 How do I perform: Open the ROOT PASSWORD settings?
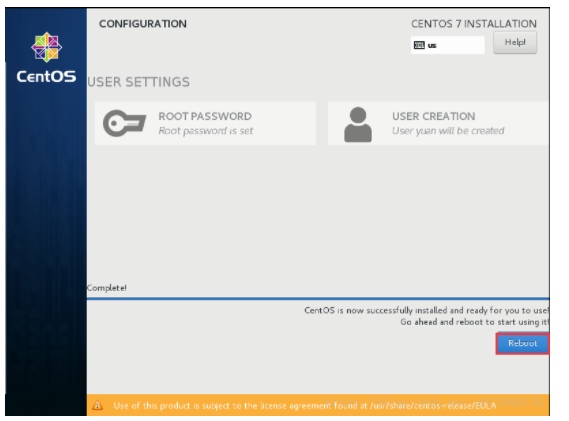pyautogui.click(x=205, y=123)
